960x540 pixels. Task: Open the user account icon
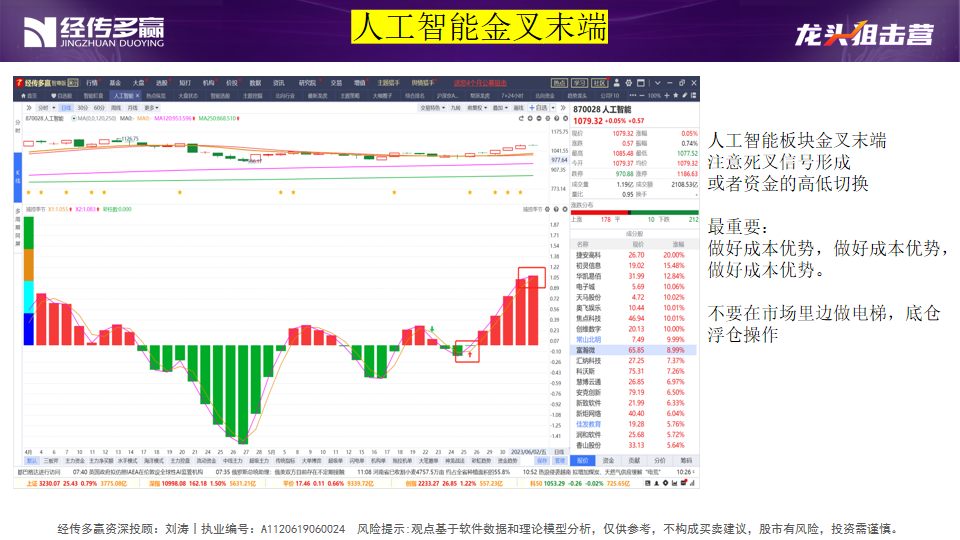(x=617, y=83)
